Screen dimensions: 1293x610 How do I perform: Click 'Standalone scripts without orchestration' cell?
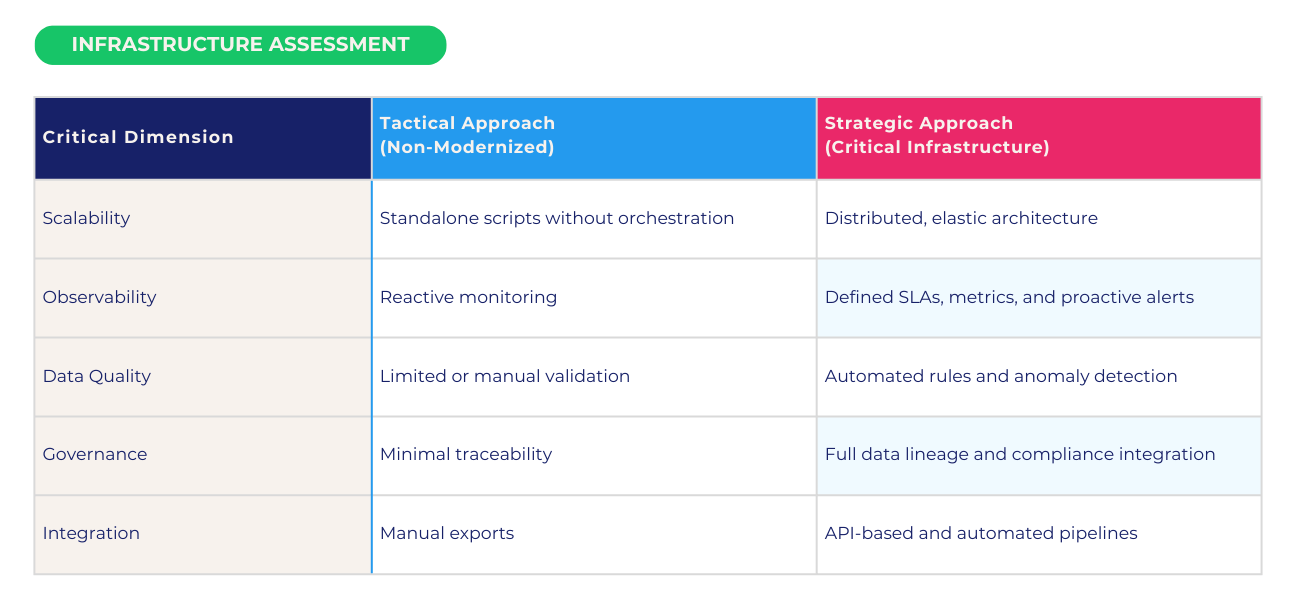pyautogui.click(x=557, y=218)
